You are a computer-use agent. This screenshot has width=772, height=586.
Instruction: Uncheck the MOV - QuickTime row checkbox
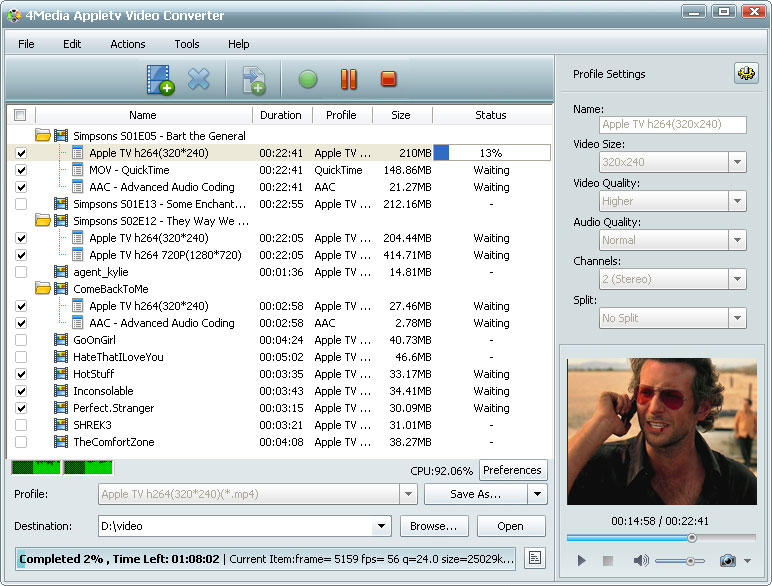21,170
